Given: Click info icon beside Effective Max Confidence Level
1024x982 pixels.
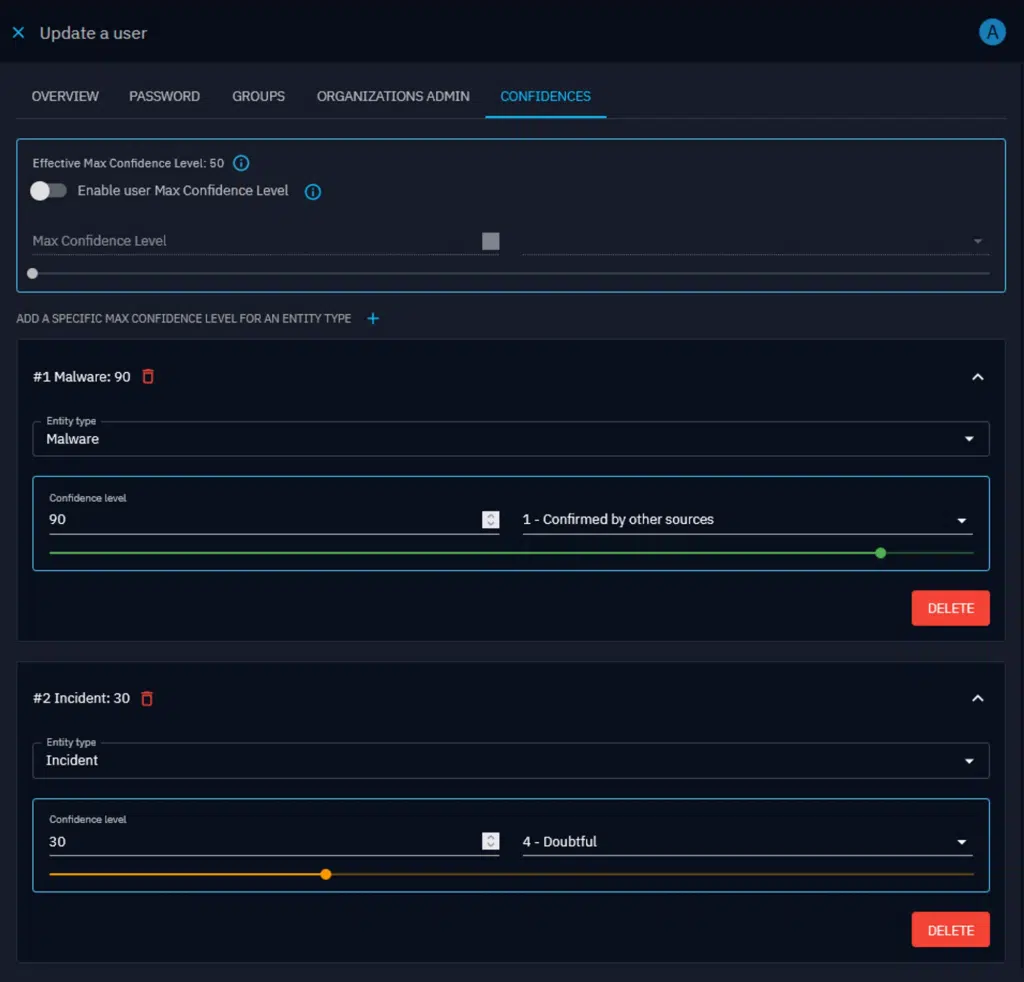Looking at the screenshot, I should pos(241,163).
